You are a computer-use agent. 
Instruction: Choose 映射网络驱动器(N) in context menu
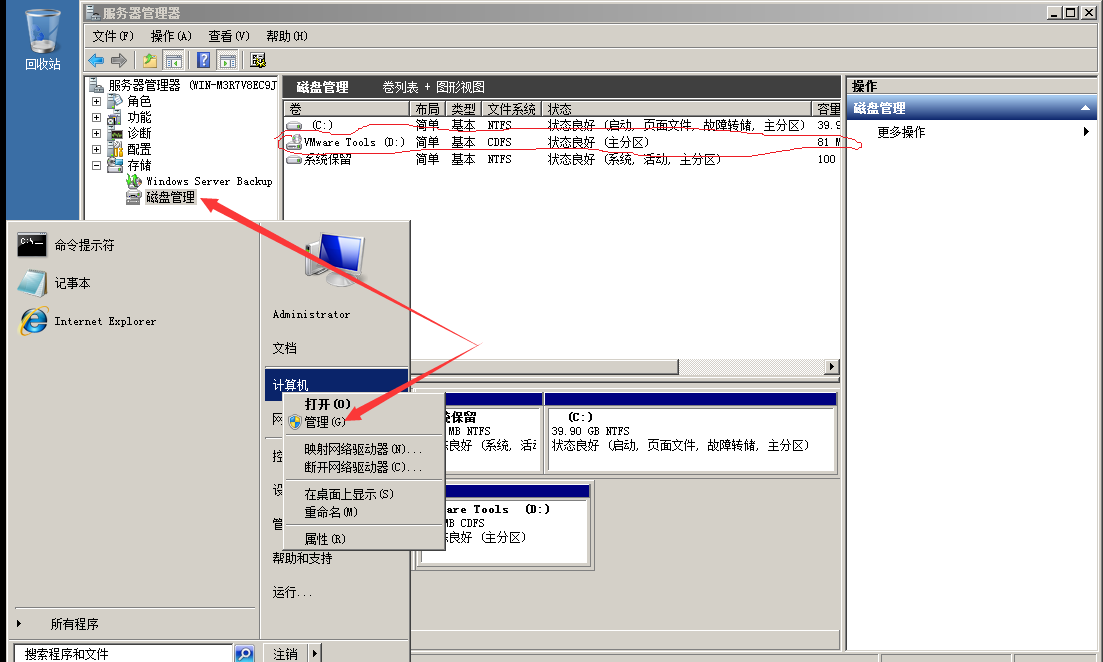tap(363, 449)
